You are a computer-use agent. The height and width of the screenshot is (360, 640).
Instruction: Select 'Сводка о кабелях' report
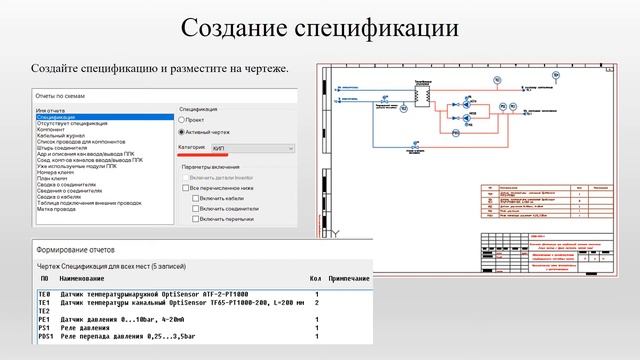59,197
